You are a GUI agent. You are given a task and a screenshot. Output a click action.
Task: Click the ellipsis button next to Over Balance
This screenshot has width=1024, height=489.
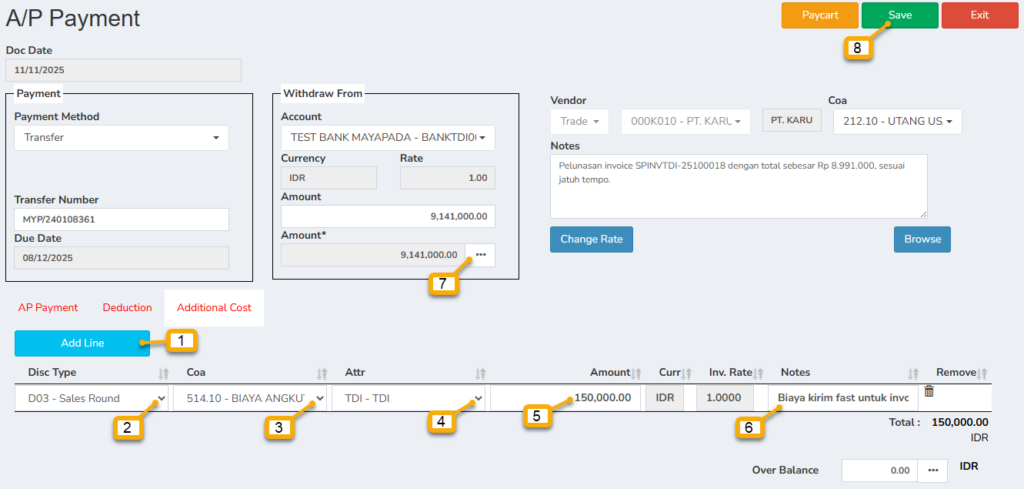point(931,470)
